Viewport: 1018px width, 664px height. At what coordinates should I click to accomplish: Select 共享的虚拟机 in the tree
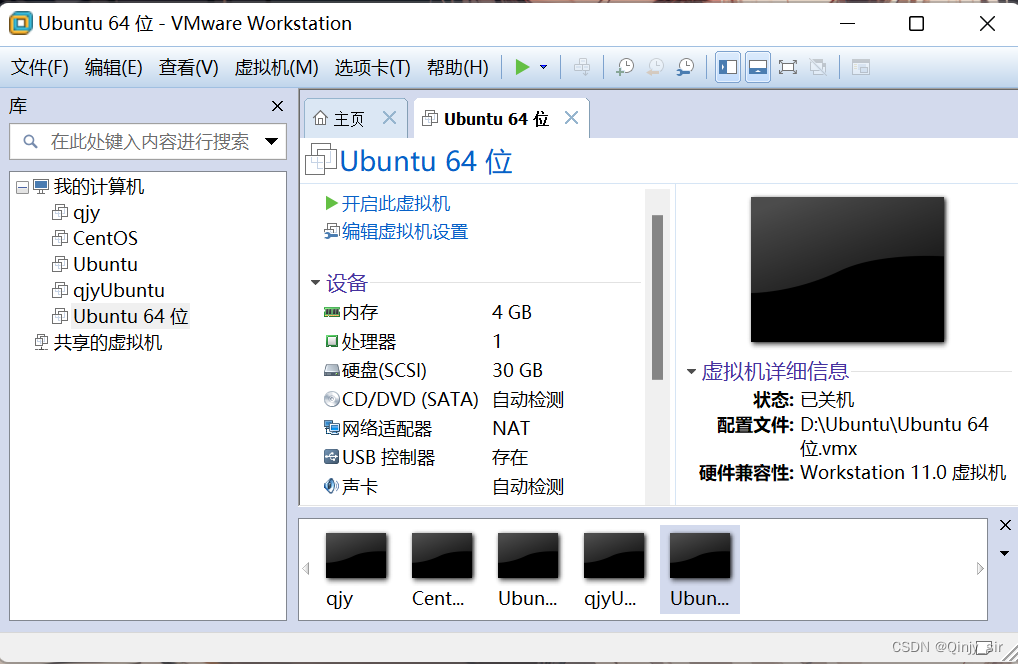(x=99, y=342)
